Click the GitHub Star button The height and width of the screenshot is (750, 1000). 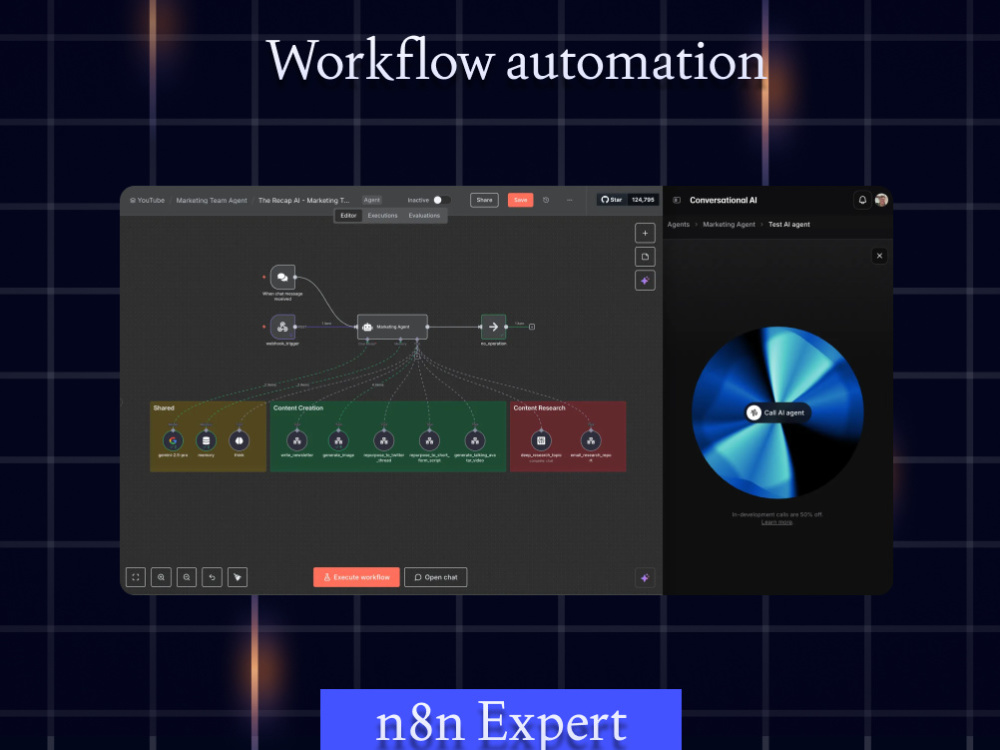point(612,200)
